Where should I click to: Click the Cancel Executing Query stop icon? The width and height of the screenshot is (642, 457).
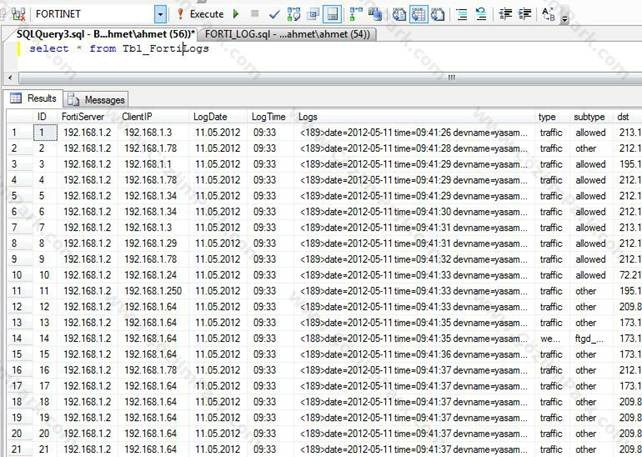(x=255, y=14)
